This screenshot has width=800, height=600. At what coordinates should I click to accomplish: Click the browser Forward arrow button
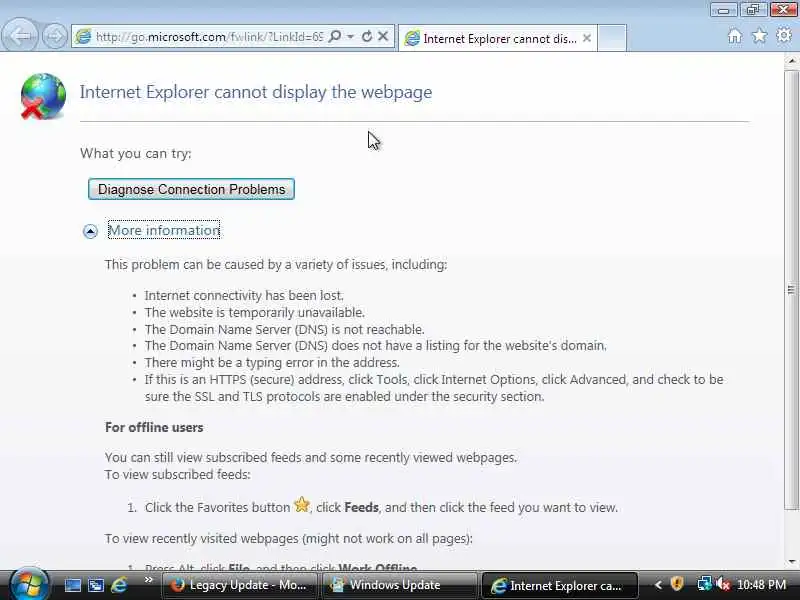[x=55, y=36]
